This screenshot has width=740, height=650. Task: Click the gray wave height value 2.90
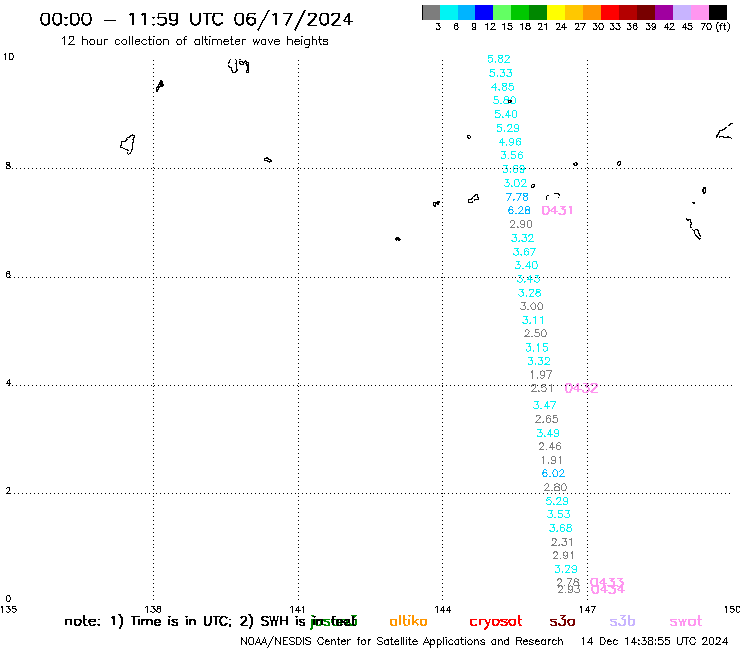[x=521, y=224]
